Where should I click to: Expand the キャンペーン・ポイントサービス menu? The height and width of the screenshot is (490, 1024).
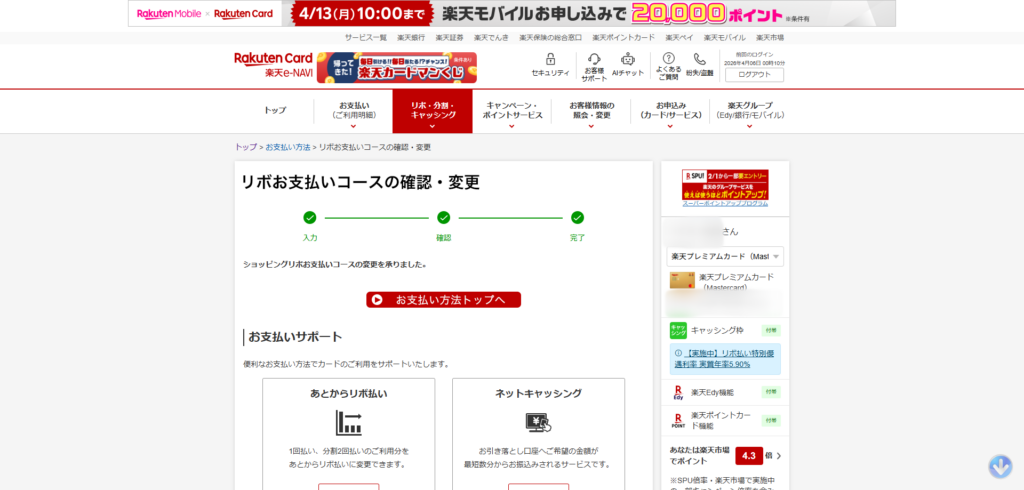pyautogui.click(x=514, y=110)
